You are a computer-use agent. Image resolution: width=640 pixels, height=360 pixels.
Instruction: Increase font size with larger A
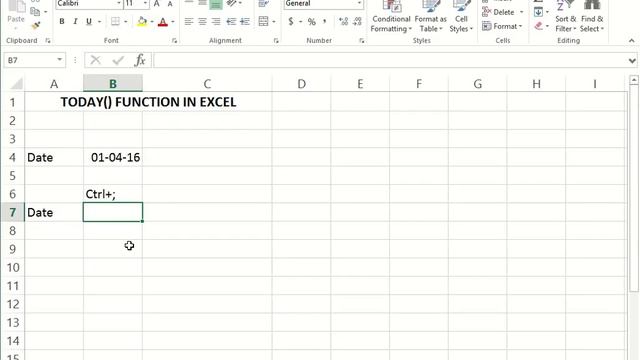click(157, 4)
